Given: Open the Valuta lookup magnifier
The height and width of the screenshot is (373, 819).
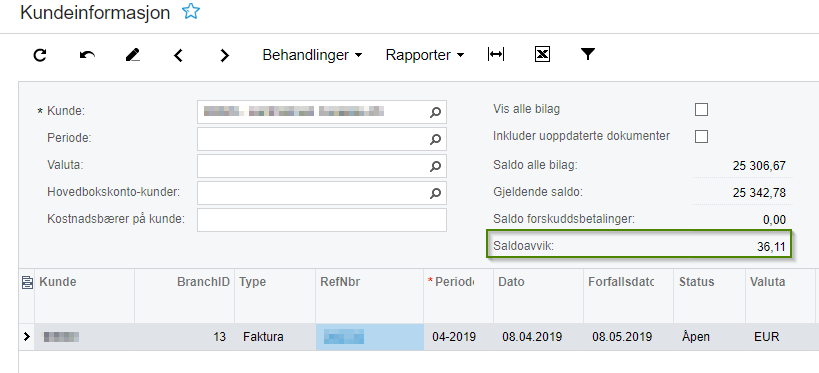Looking at the screenshot, I should coord(435,167).
